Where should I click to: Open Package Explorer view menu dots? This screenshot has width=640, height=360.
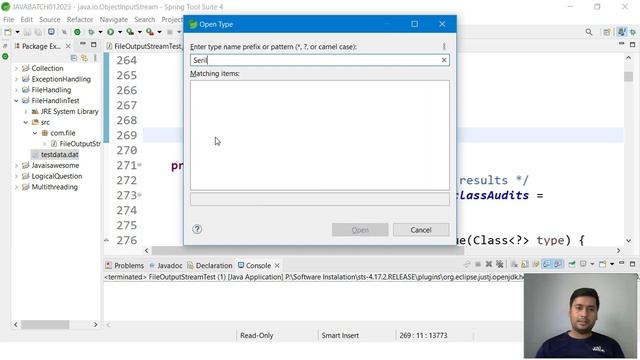pos(95,58)
